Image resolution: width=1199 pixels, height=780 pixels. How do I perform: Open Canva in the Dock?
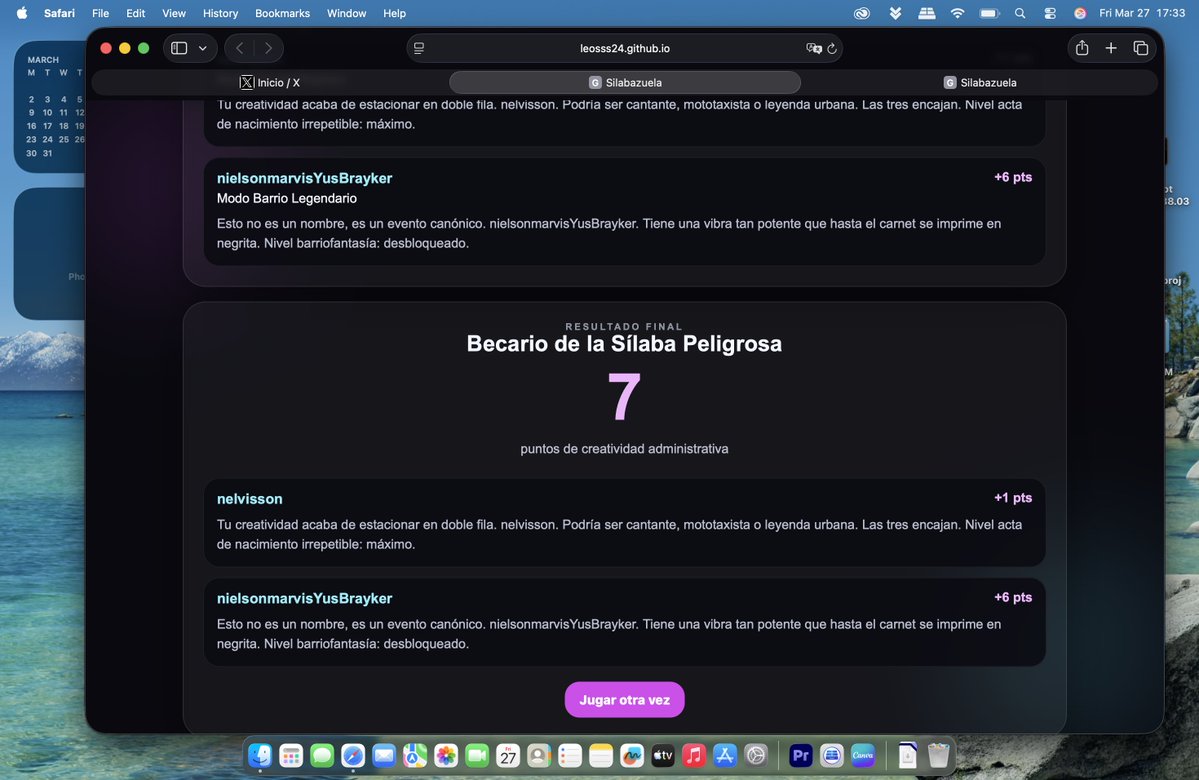point(863,756)
